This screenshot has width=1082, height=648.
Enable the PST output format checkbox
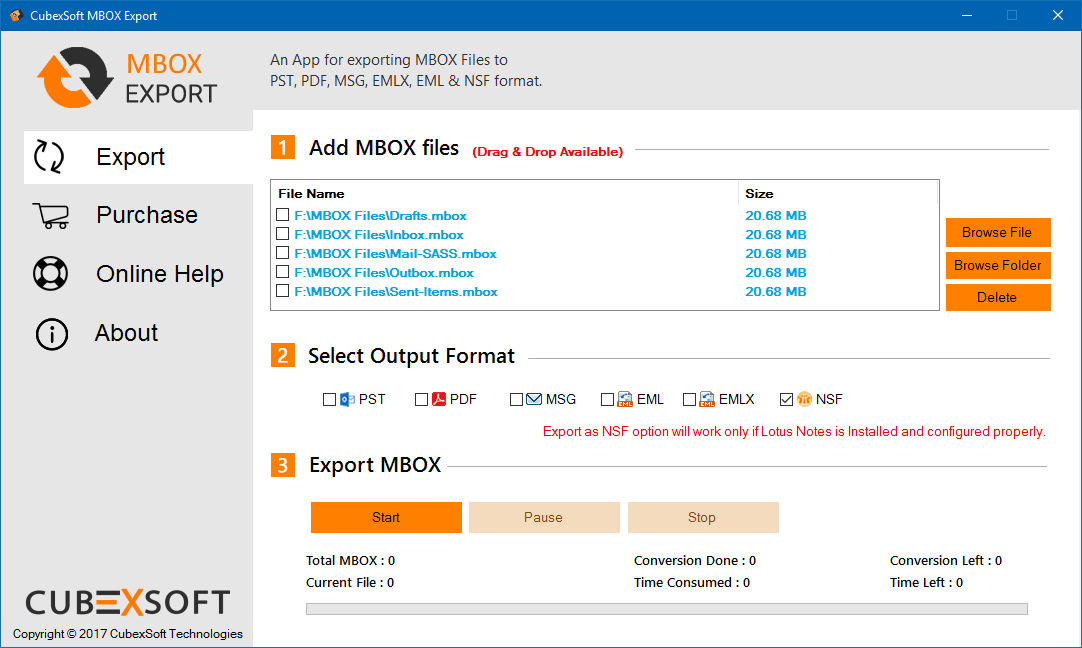pos(329,400)
